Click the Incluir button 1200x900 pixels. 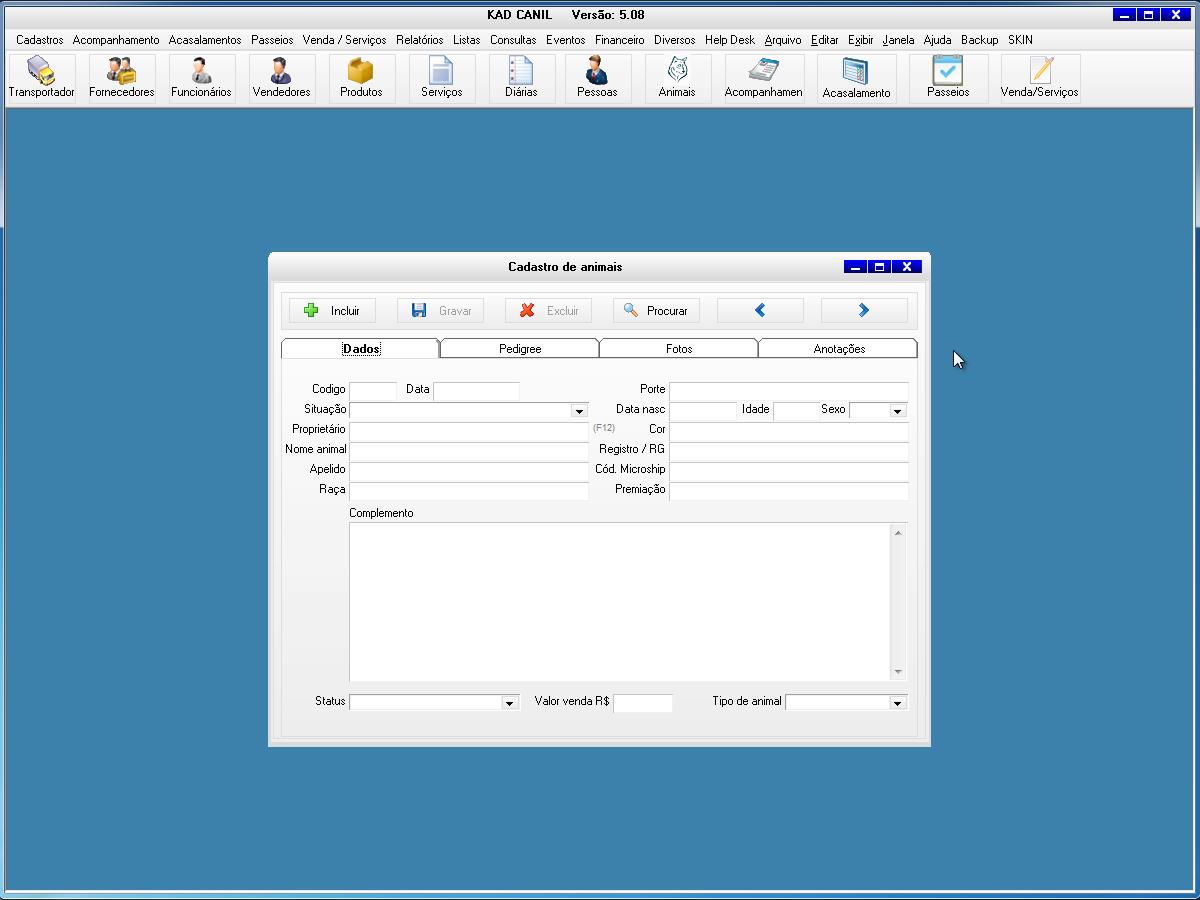(x=332, y=311)
